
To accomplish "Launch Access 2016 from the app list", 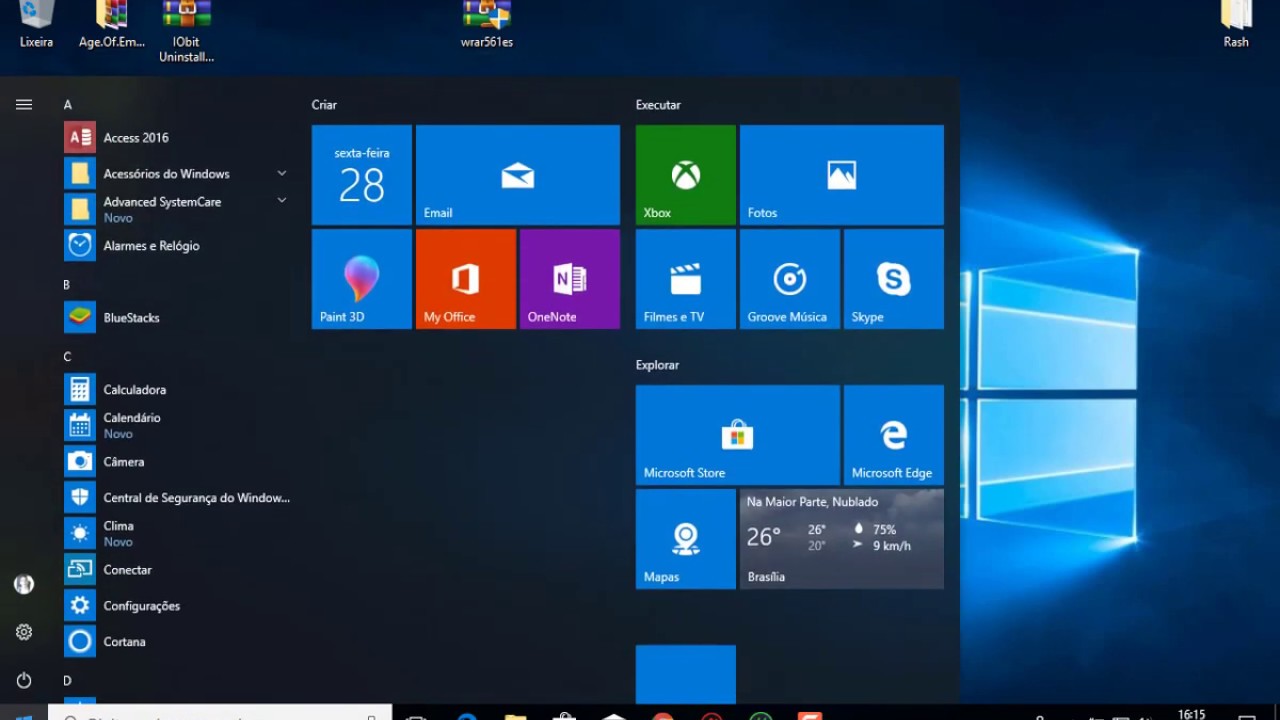I will tap(176, 138).
